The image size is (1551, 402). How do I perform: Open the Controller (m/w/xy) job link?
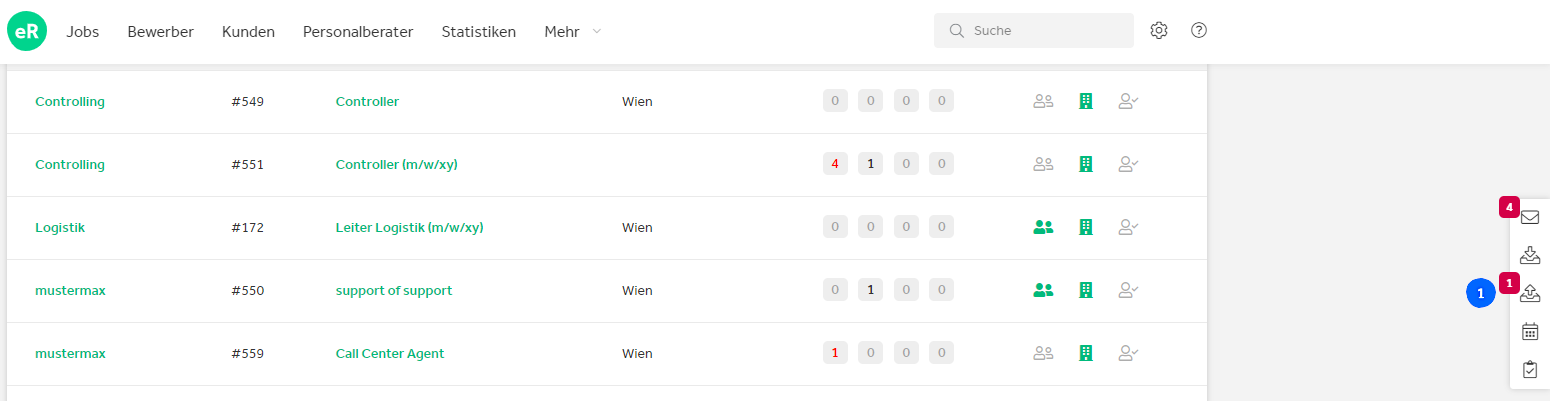point(397,164)
